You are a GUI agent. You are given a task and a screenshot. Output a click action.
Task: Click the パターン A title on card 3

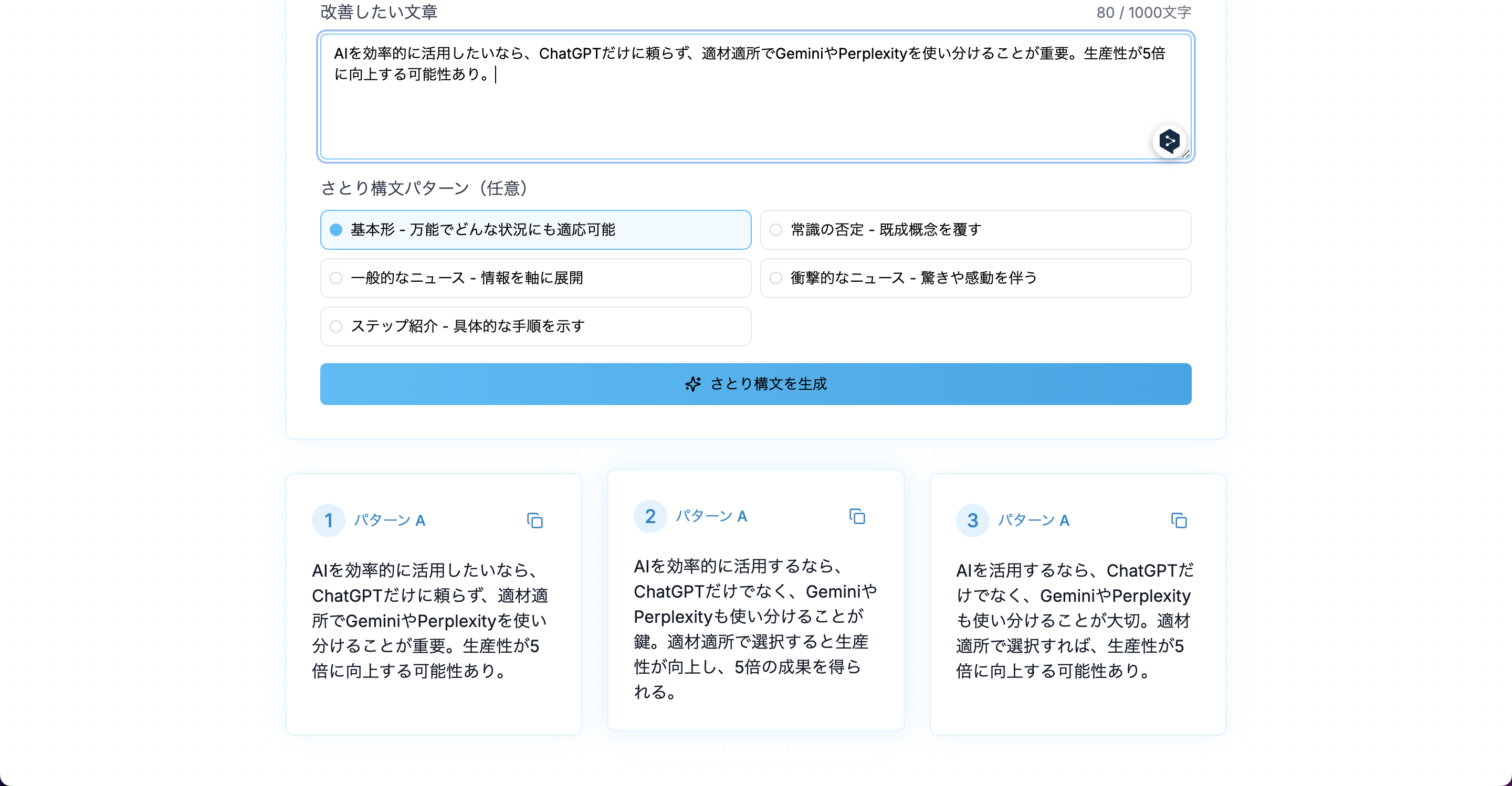pyautogui.click(x=1034, y=521)
